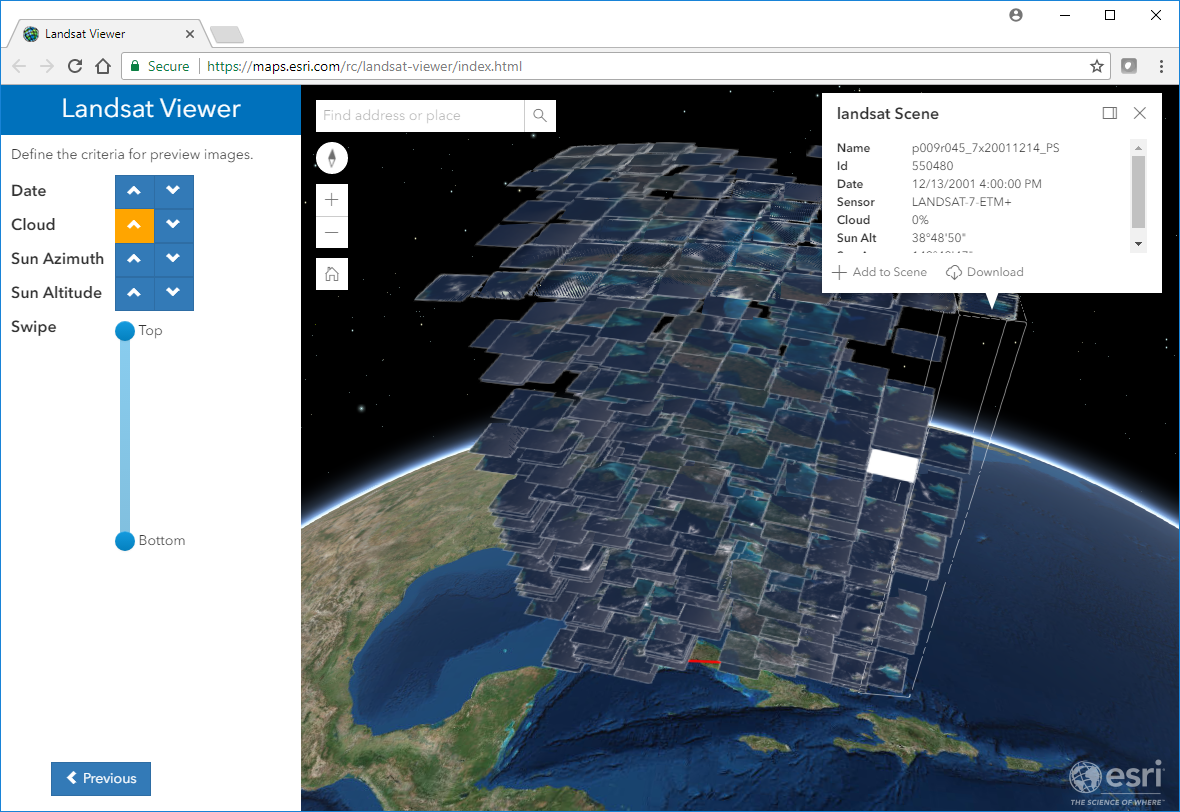
Task: Click popup scrollbar up arrow
Action: [1139, 147]
